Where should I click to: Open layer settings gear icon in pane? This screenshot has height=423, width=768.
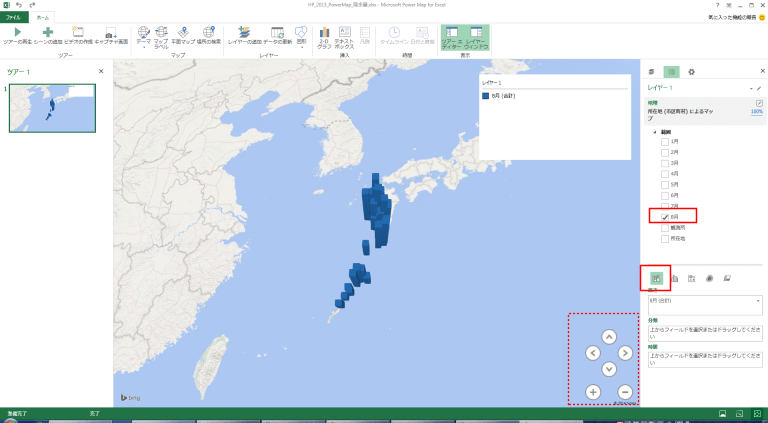691,72
